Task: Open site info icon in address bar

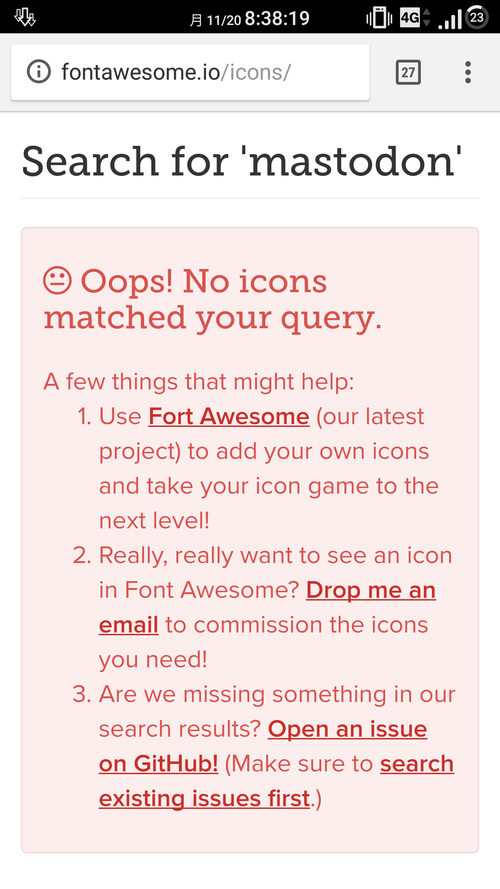Action: point(39,72)
